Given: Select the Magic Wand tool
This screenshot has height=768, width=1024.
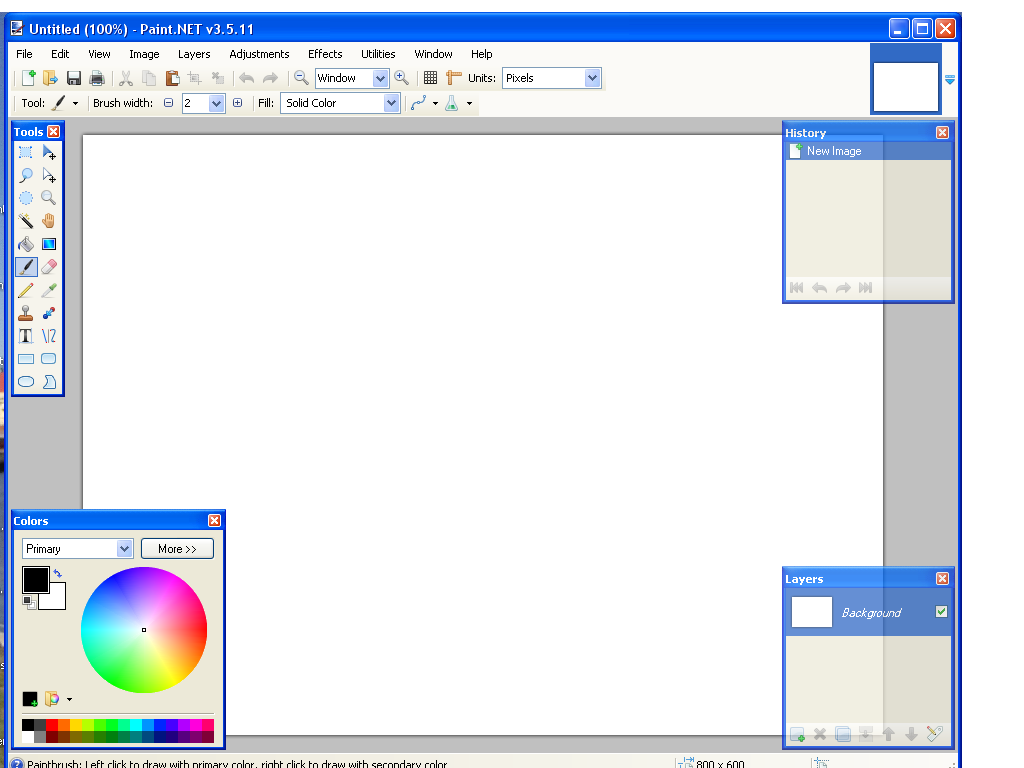Looking at the screenshot, I should [26, 221].
